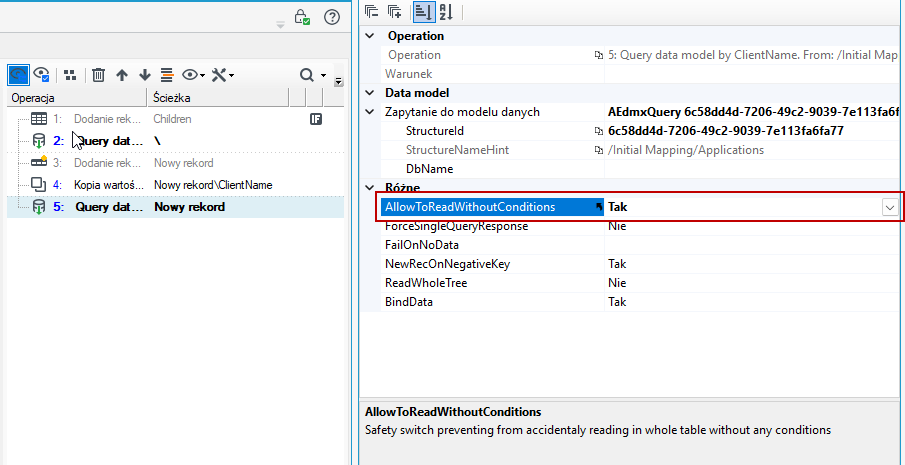905x465 pixels.
Task: Click the AEdmxQuery value text
Action: [x=753, y=112]
